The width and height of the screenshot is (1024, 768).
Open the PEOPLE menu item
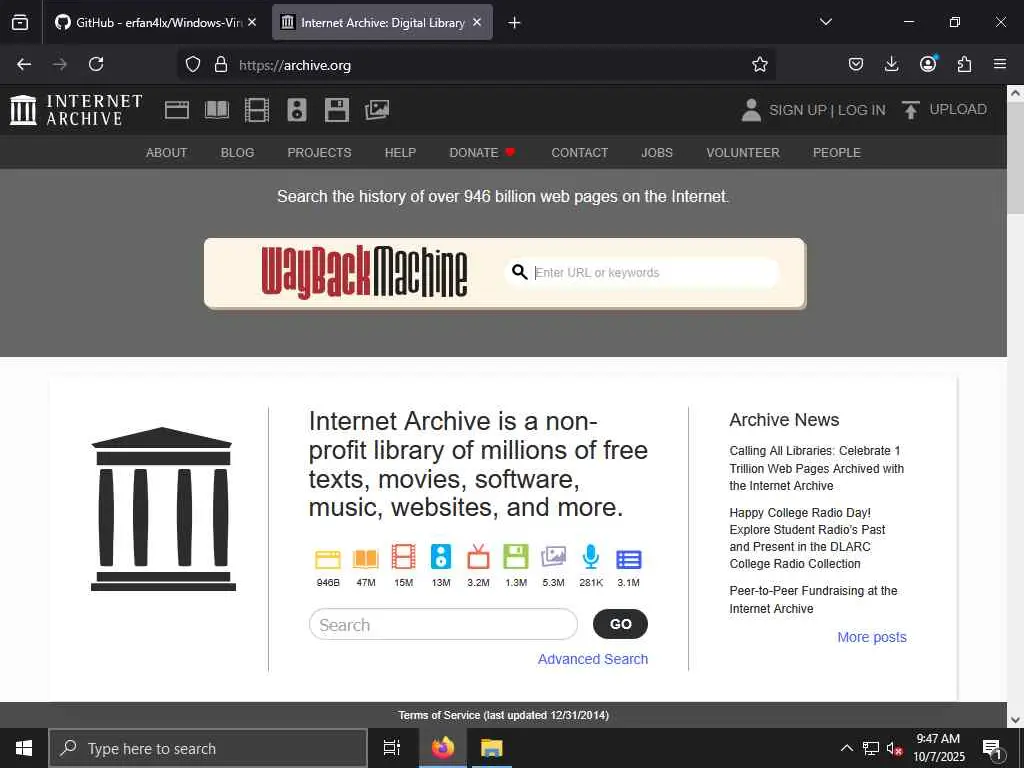pos(837,153)
